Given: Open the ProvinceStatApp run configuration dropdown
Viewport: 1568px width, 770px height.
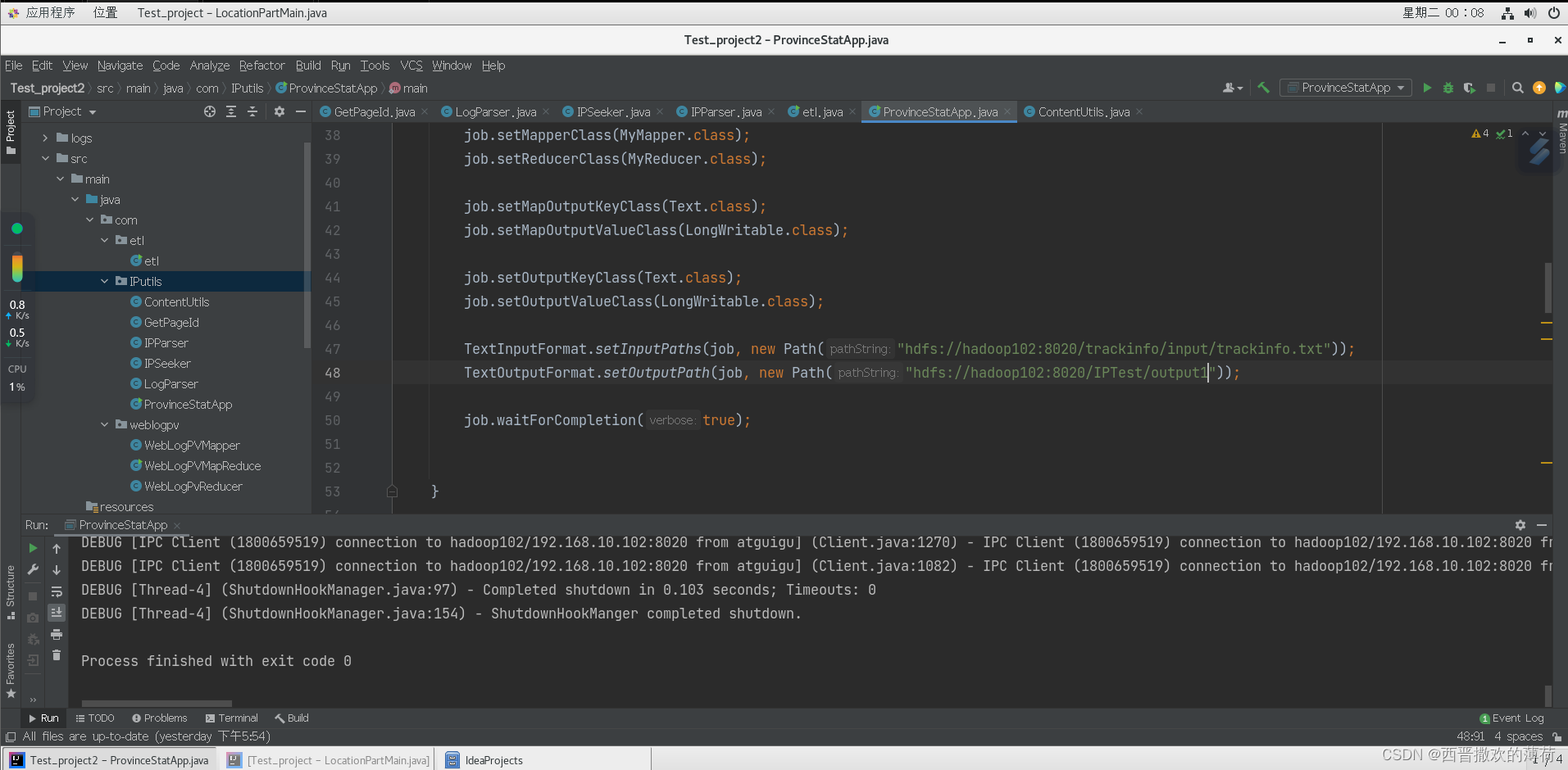Looking at the screenshot, I should (x=1346, y=88).
